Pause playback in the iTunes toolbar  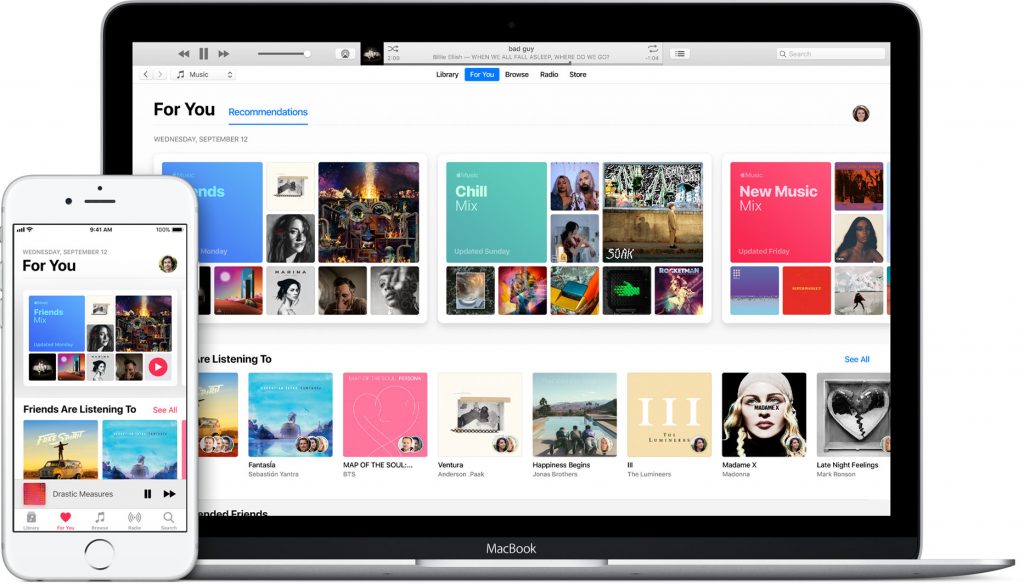tap(204, 54)
